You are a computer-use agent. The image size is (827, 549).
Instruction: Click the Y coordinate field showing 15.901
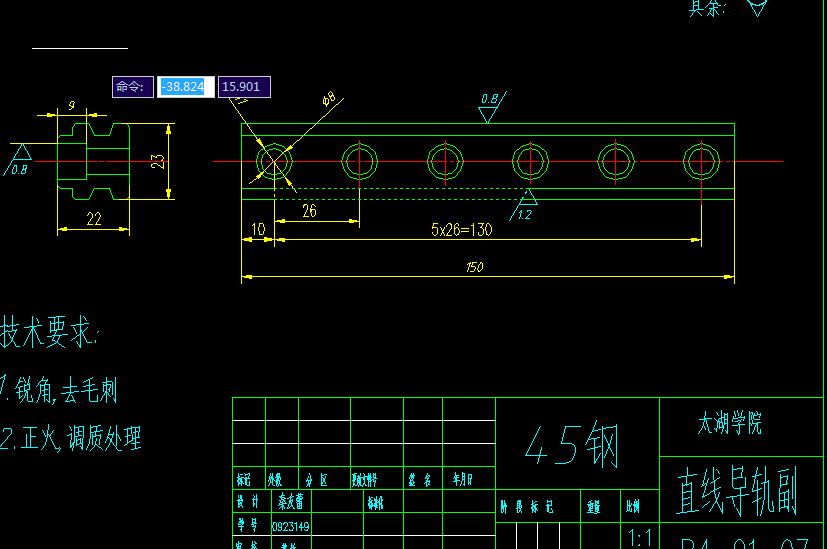click(244, 87)
